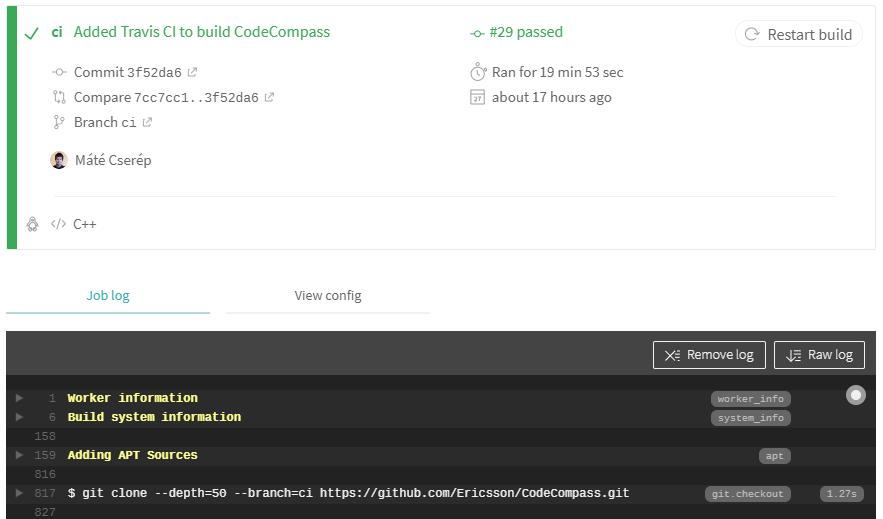Screen dimensions: 883x519
Task: Click the green passed checkmark icon
Action: [x=32, y=34]
